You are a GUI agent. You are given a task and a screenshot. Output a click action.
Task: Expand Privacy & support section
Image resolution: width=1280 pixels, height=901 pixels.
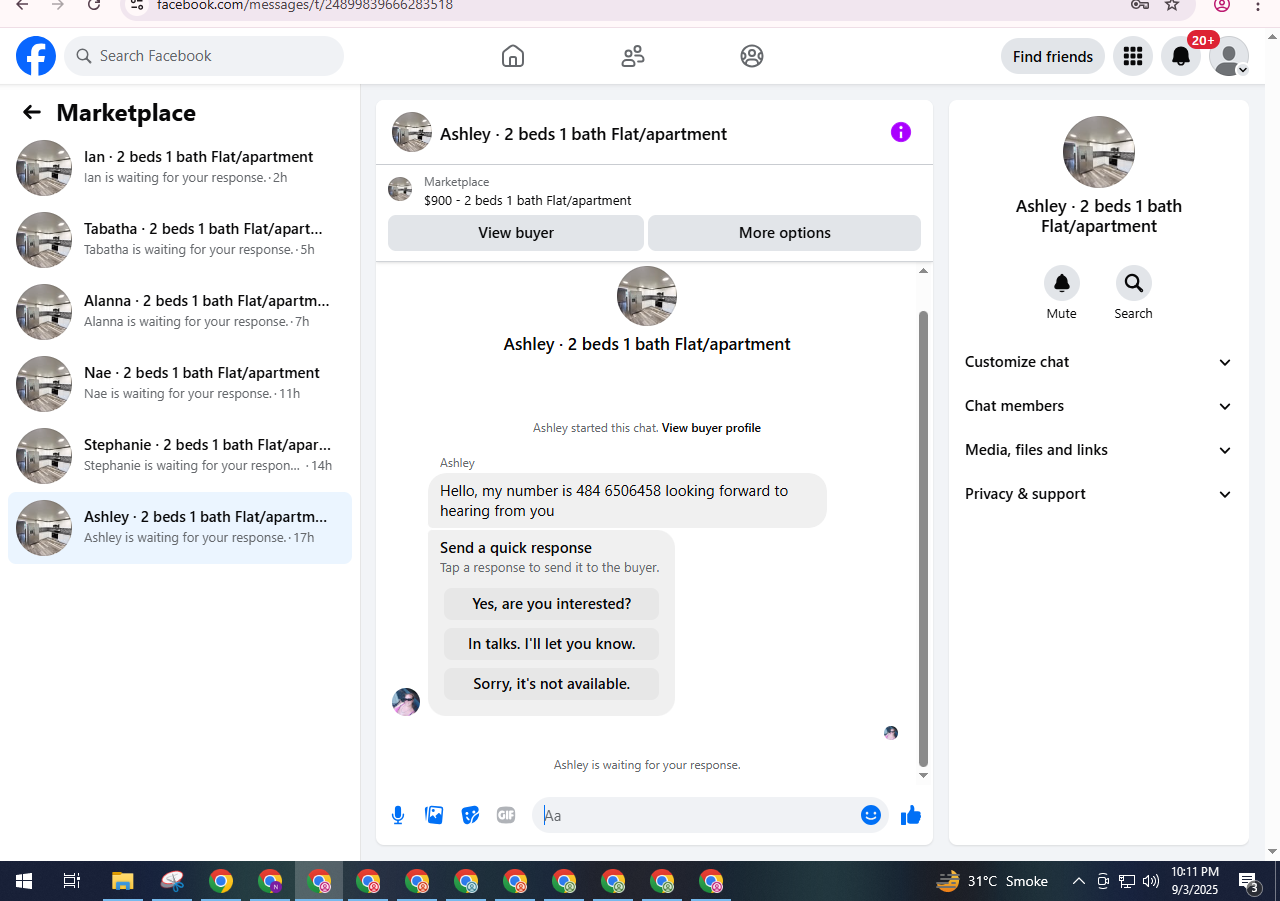pyautogui.click(x=1098, y=494)
